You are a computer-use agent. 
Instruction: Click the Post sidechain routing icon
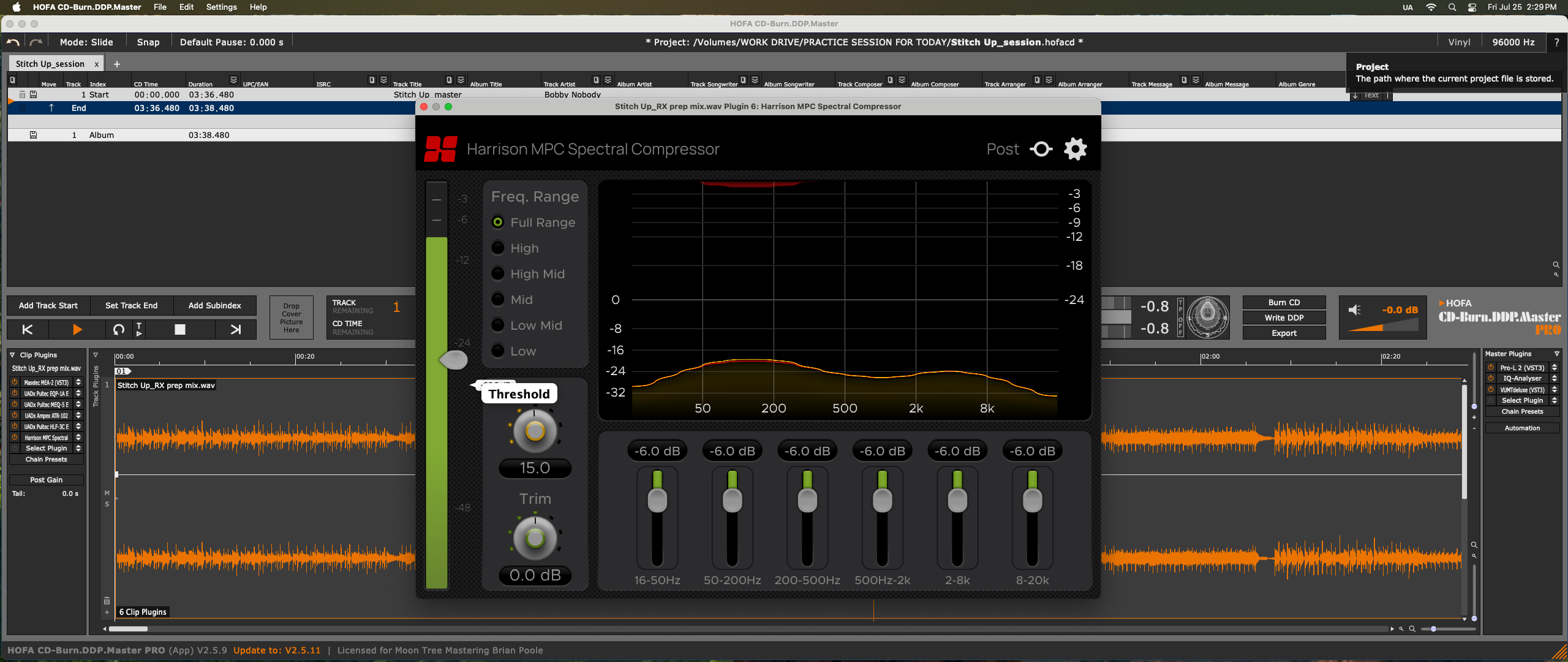pyautogui.click(x=1041, y=149)
